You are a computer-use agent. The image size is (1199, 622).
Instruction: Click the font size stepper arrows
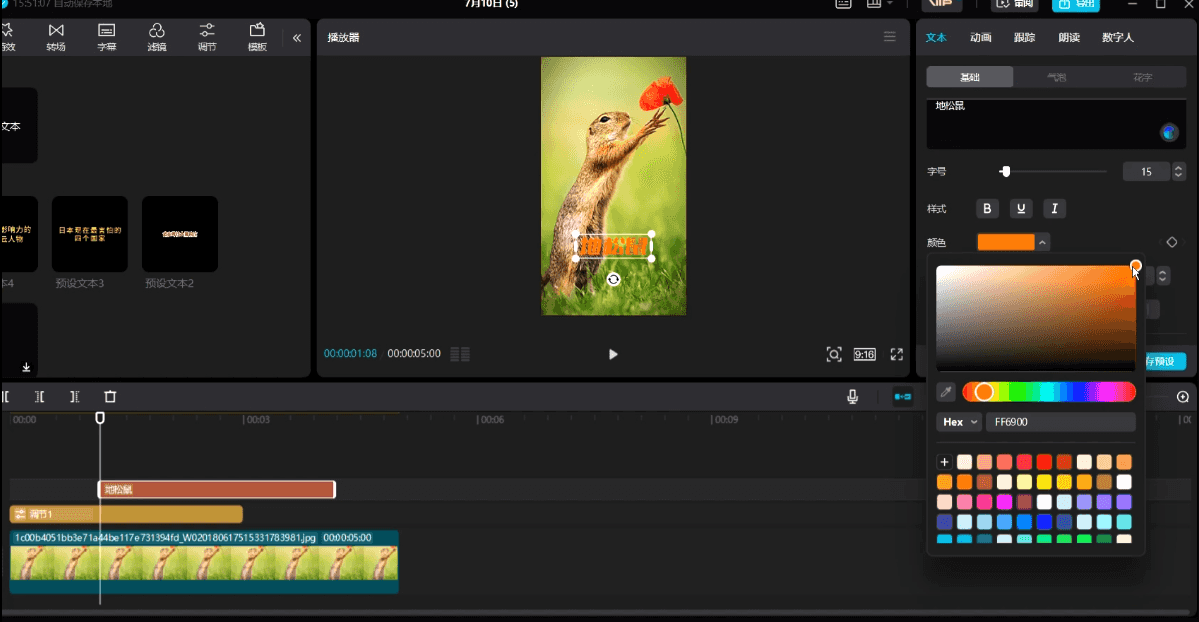(x=1178, y=171)
